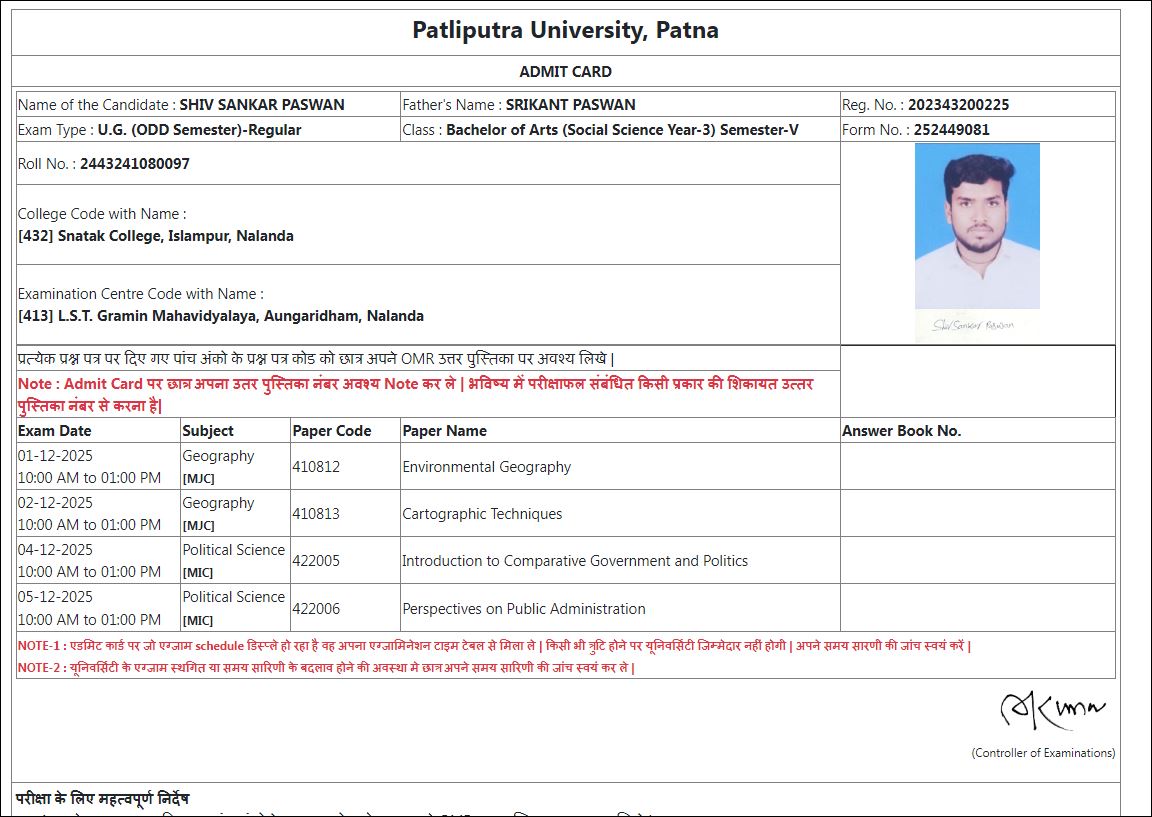Image resolution: width=1152 pixels, height=817 pixels.
Task: Click the Answer Book No. cell for Environmental Geography
Action: point(977,466)
